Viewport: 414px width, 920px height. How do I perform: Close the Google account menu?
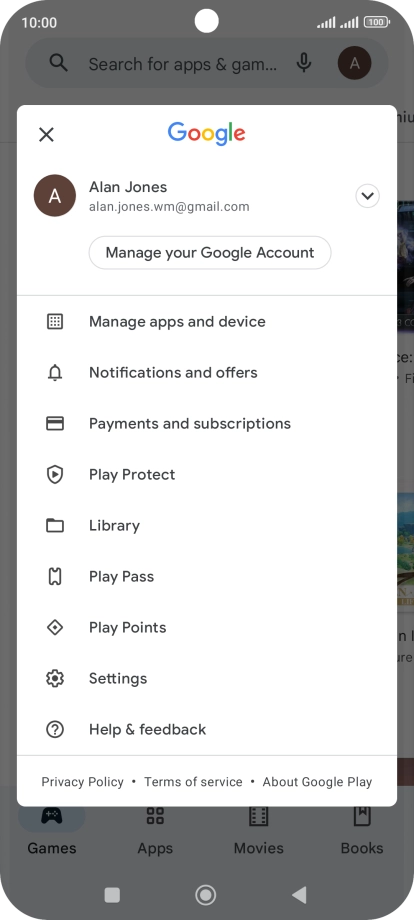[x=46, y=134]
